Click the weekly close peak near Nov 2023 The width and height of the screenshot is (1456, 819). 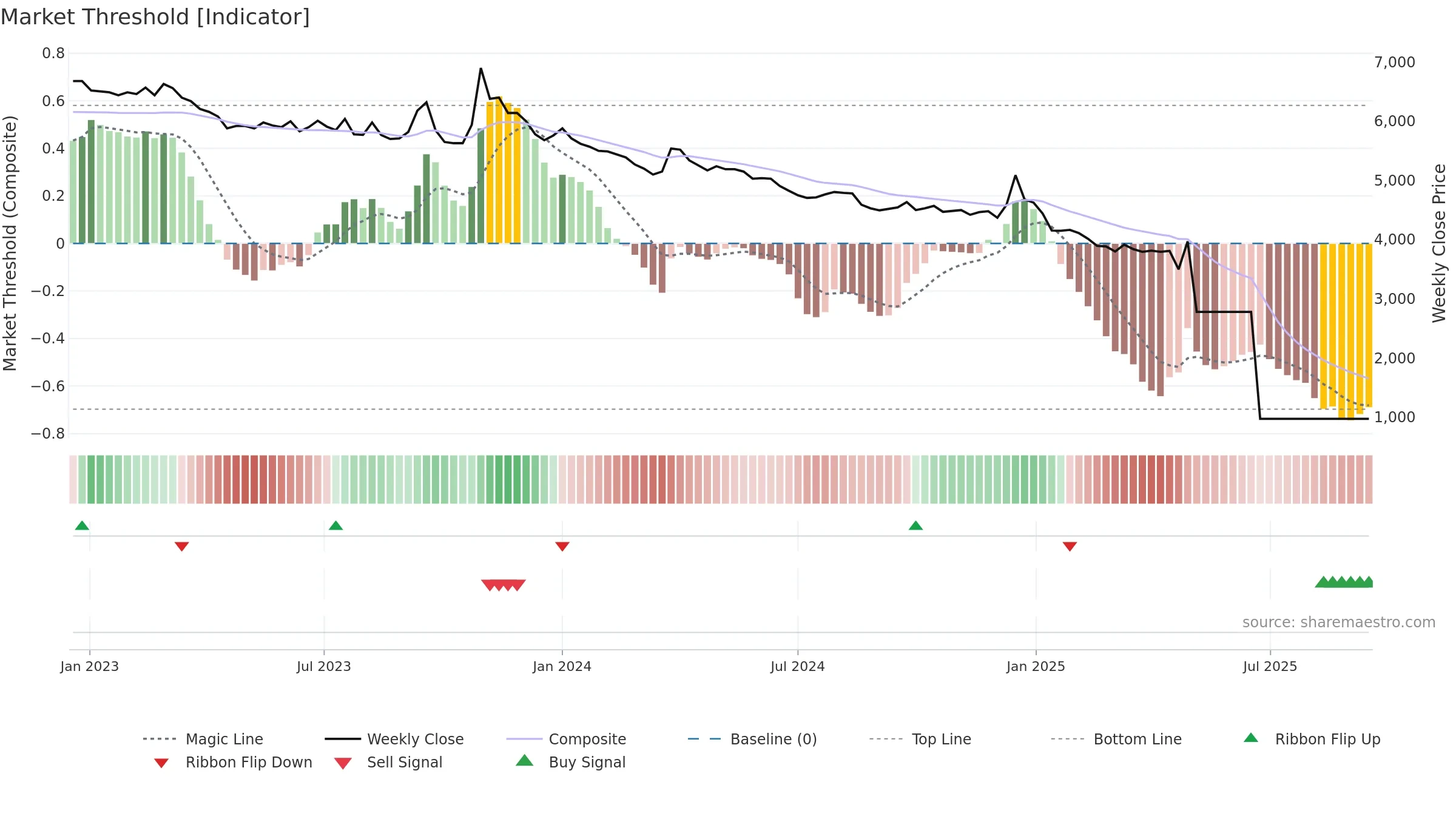coord(481,69)
